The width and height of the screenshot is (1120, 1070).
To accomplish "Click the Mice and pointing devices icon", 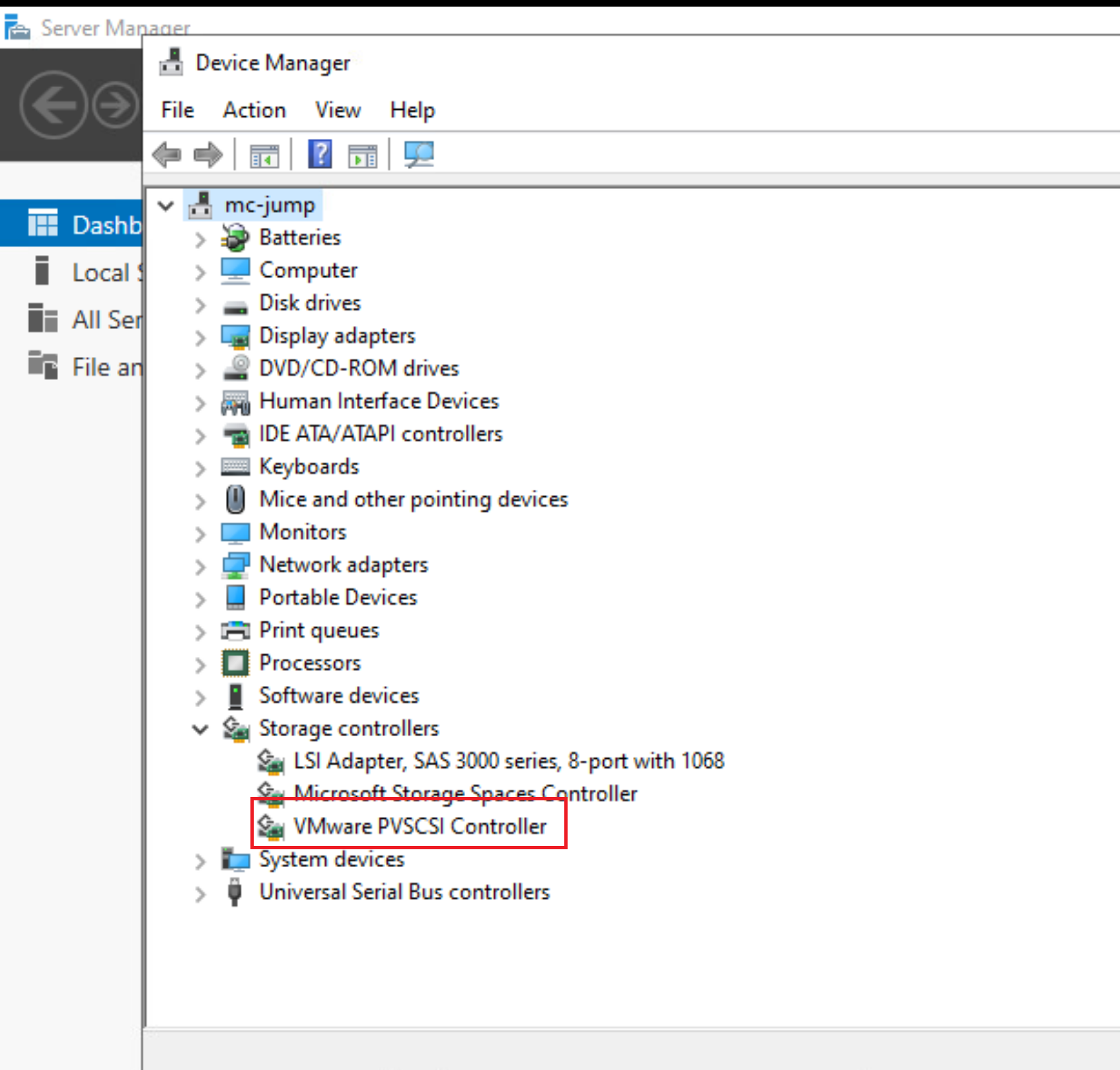I will [x=235, y=499].
